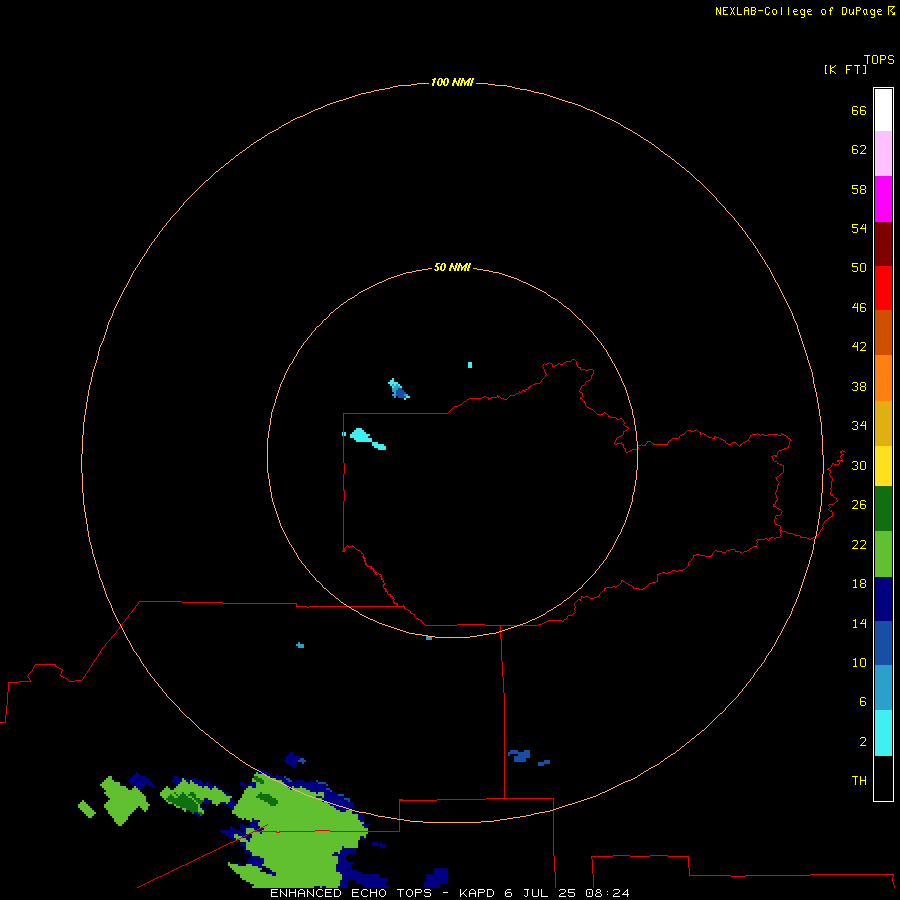Click the medium blue legend swatch above 18

[x=883, y=643]
